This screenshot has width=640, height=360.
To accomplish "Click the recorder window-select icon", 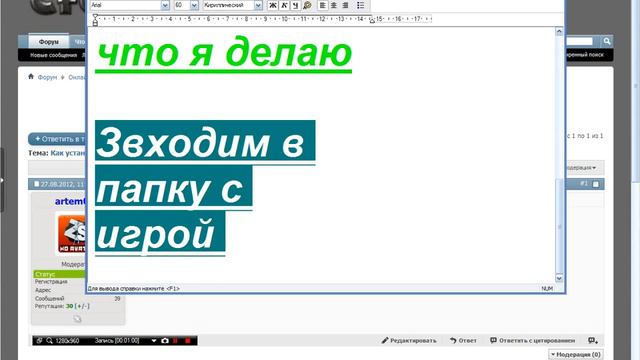I will [39, 340].
